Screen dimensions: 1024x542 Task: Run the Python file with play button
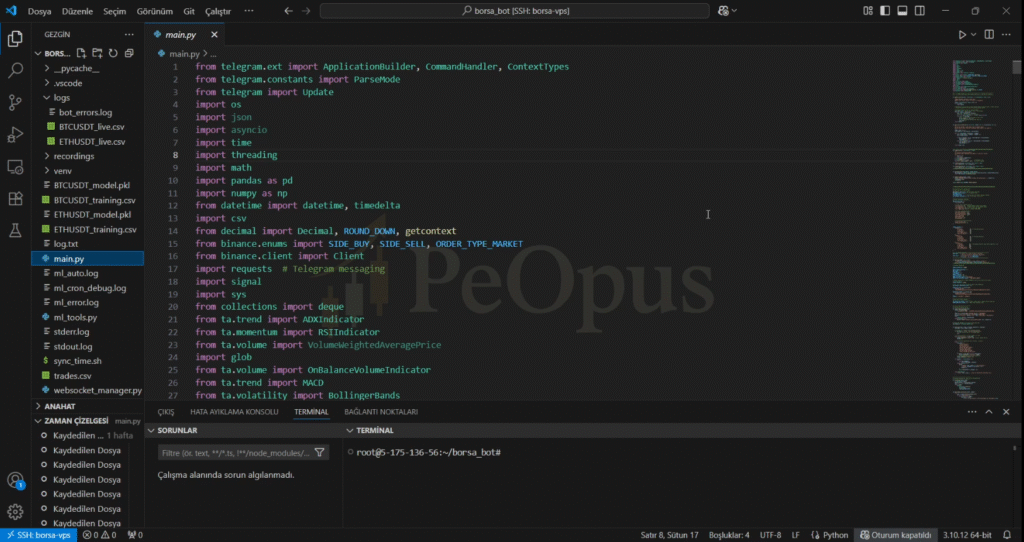click(x=962, y=35)
